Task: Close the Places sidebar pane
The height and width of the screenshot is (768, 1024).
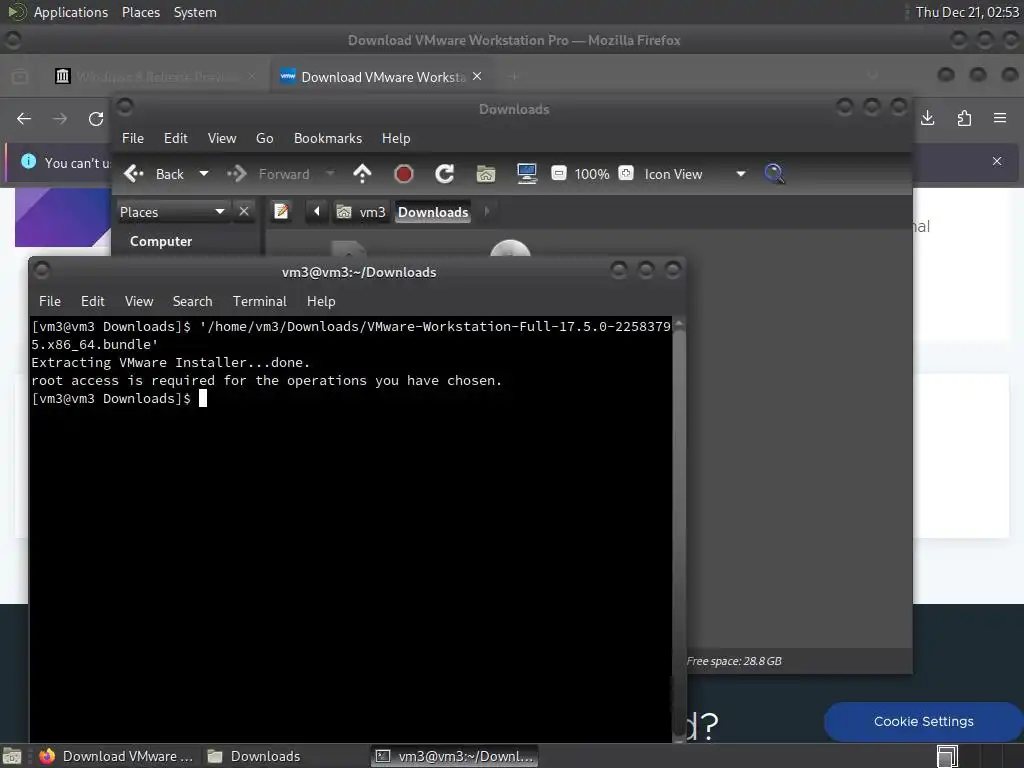Action: [244, 212]
